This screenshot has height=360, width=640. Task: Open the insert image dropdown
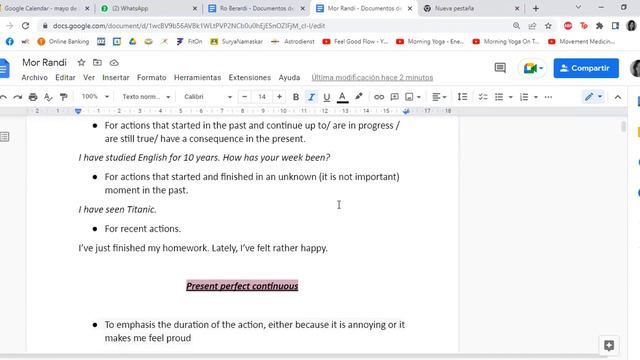point(413,97)
